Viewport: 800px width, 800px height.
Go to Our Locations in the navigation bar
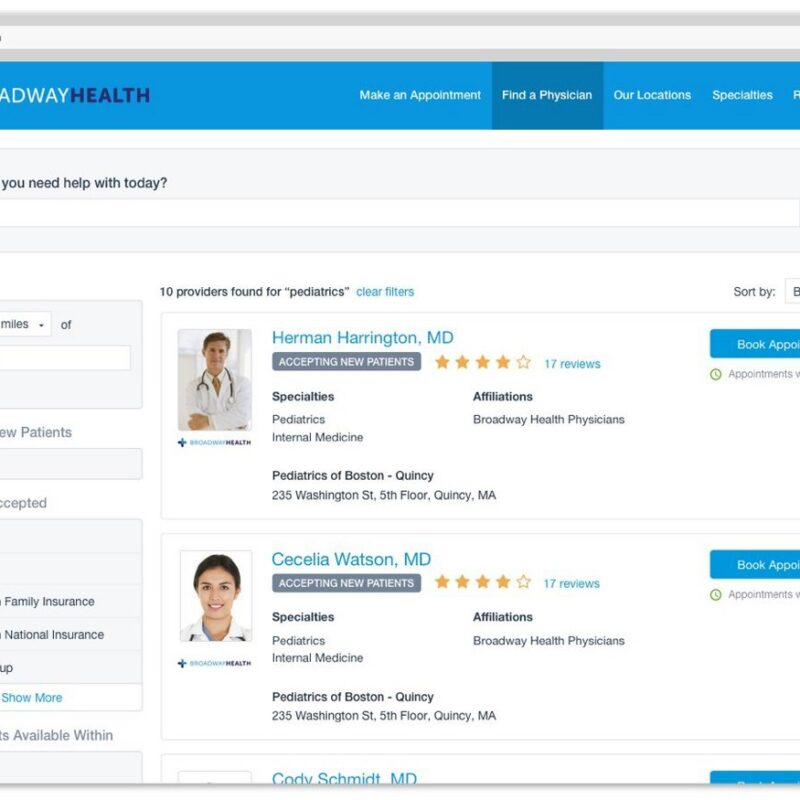point(652,96)
